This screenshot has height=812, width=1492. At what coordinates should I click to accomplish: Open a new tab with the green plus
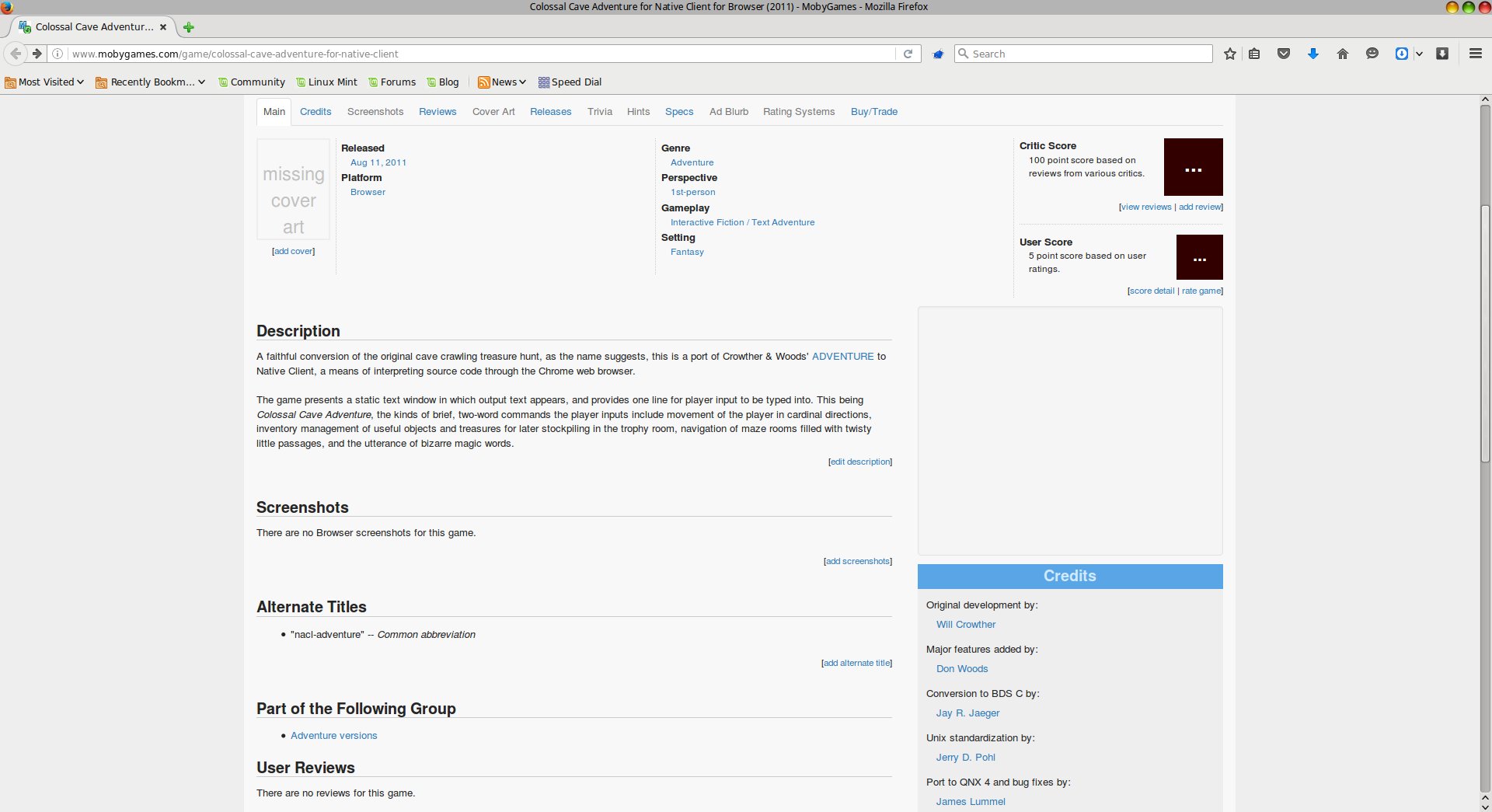click(x=188, y=27)
